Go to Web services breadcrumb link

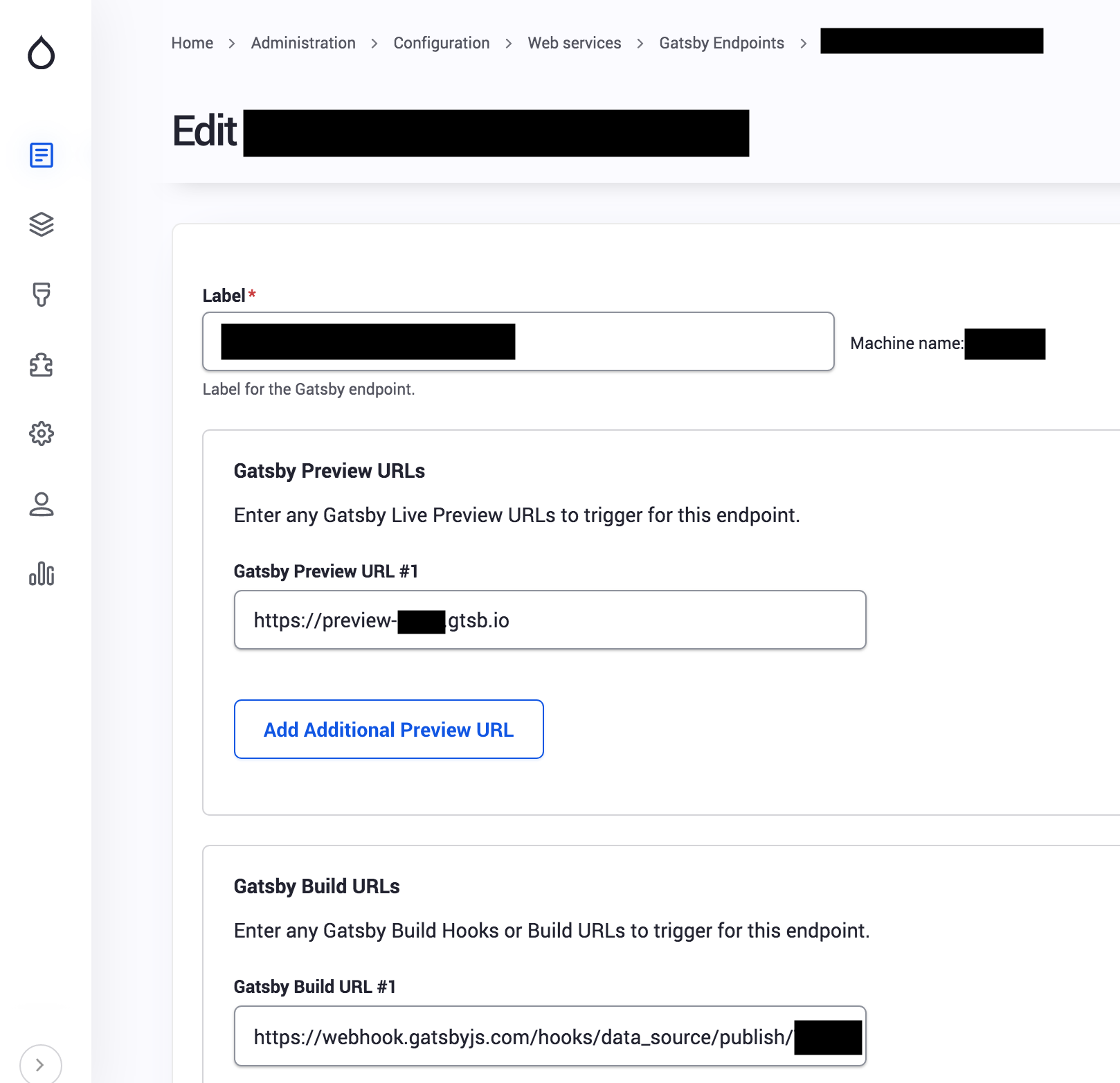pyautogui.click(x=575, y=43)
